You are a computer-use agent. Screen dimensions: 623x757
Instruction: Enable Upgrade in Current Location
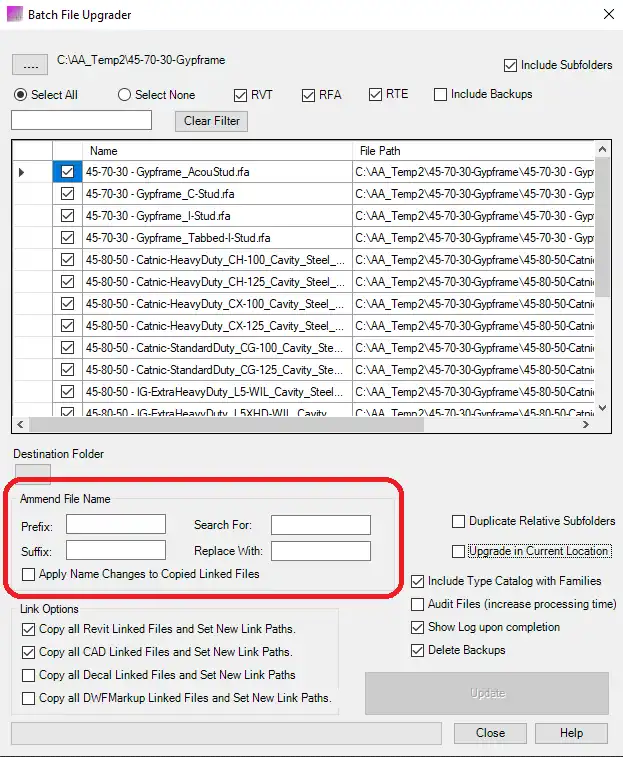[459, 551]
